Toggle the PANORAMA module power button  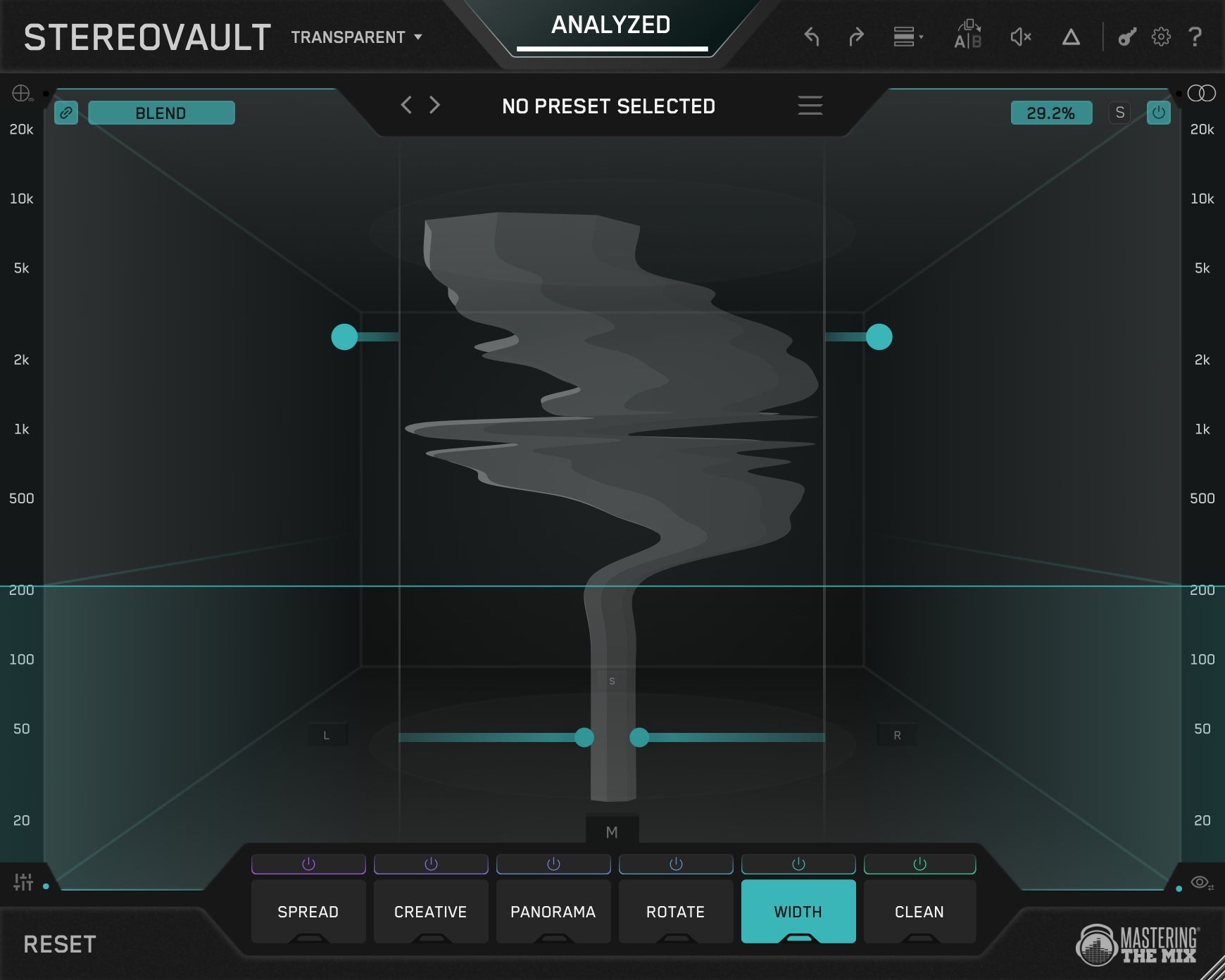pyautogui.click(x=553, y=864)
